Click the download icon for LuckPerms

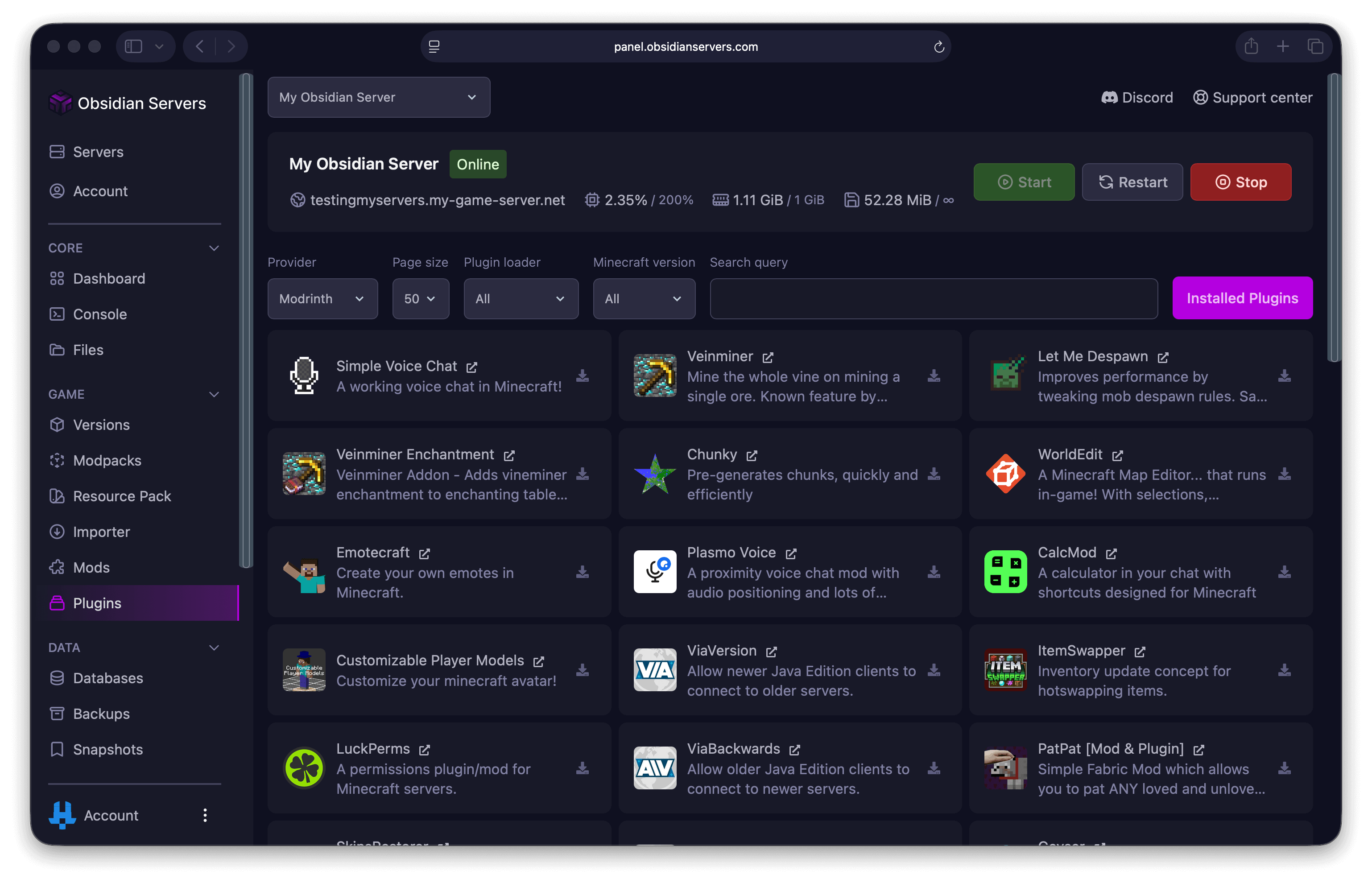[583, 768]
